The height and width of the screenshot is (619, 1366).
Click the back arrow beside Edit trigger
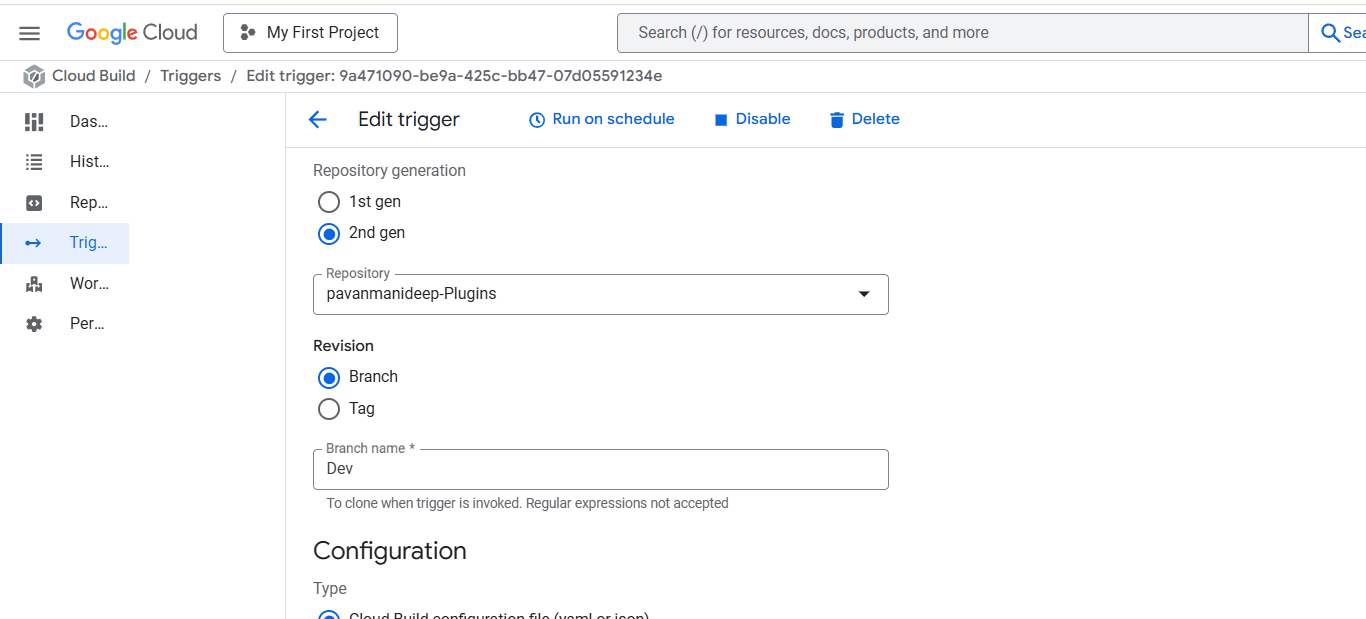(x=317, y=120)
